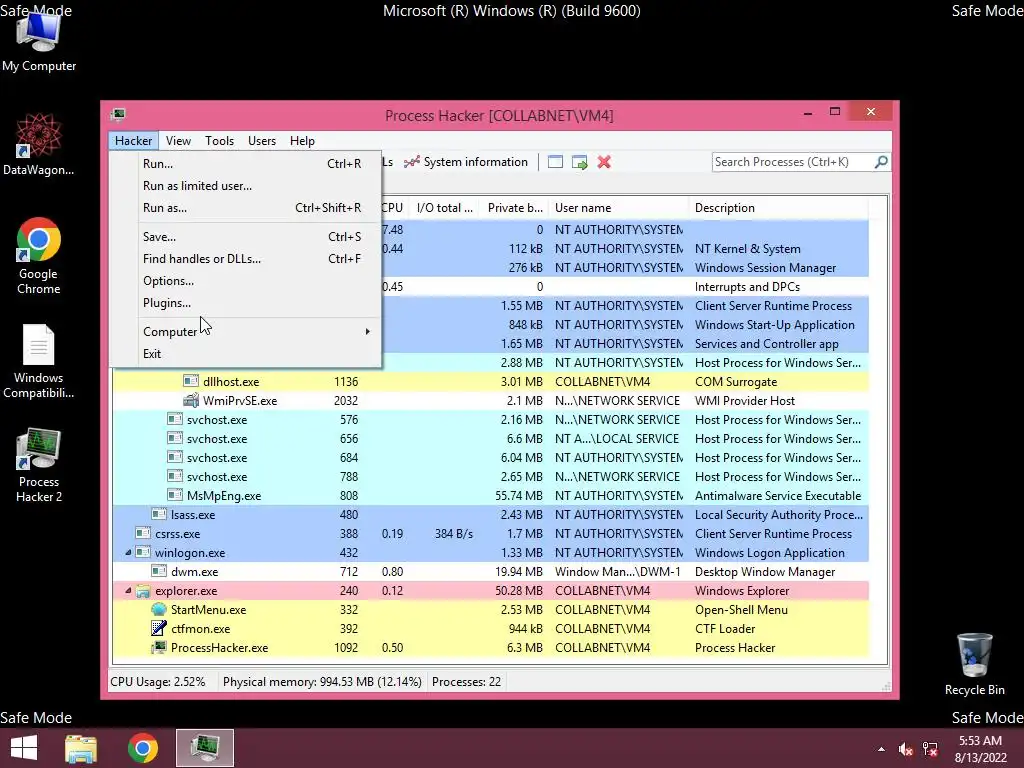This screenshot has height=768, width=1024.
Task: Click the Windows Start button
Action: 24,748
